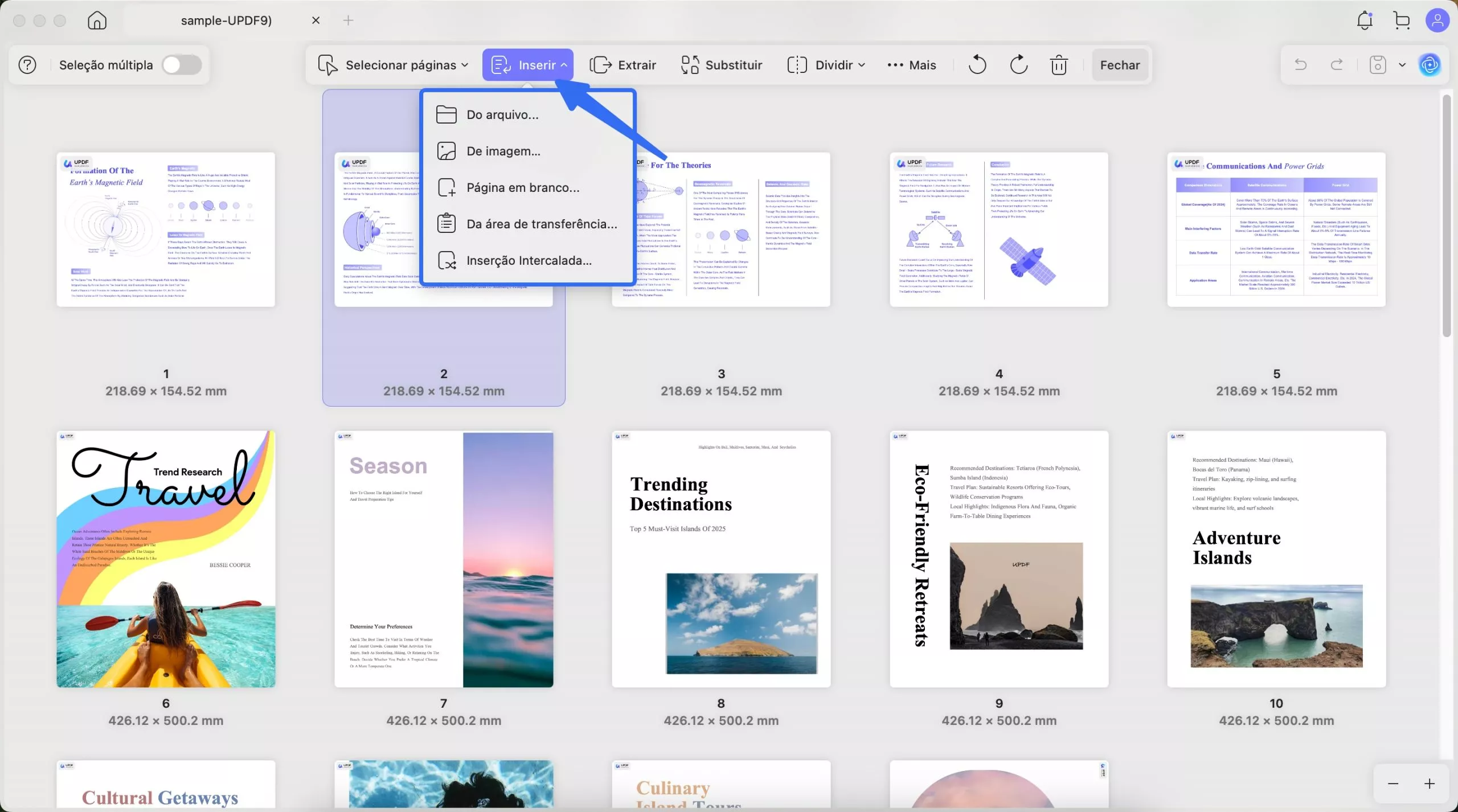Click the rotate counterclockwise icon

(977, 65)
